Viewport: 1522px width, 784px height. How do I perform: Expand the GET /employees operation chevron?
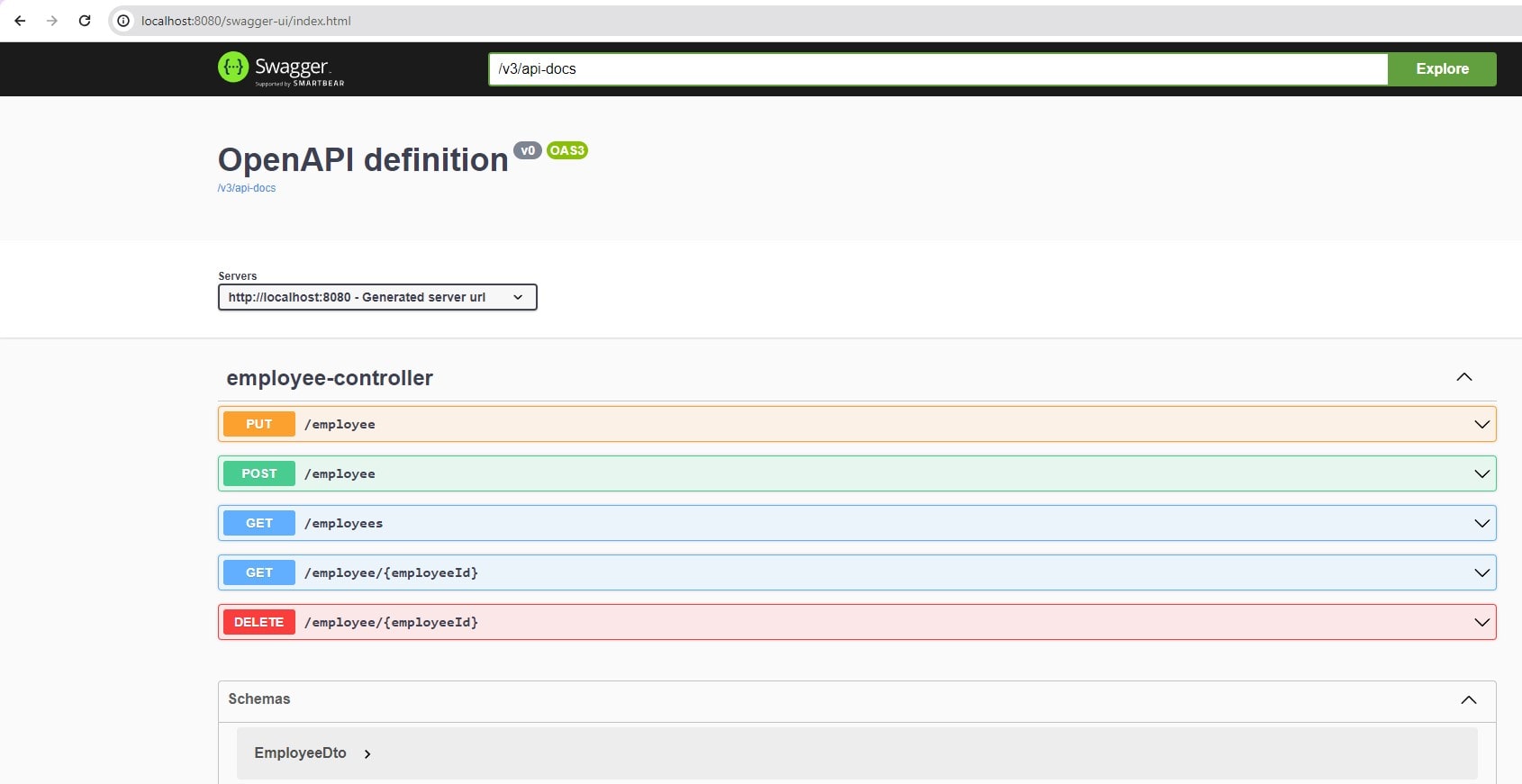tap(1481, 523)
